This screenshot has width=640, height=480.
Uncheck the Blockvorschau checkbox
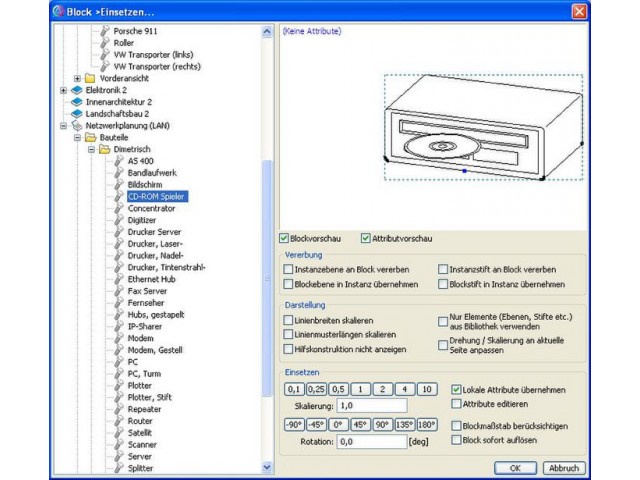(284, 238)
